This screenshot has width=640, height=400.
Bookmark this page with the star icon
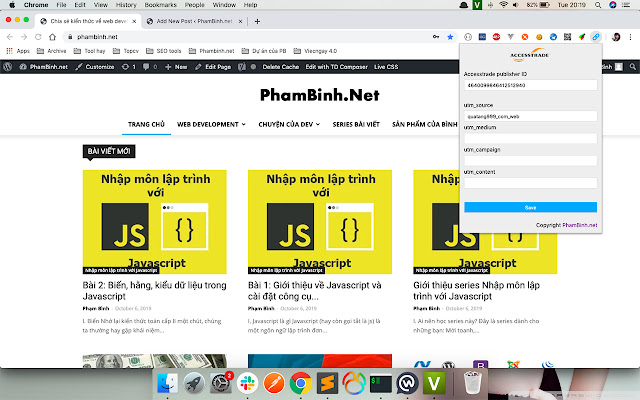pos(450,37)
